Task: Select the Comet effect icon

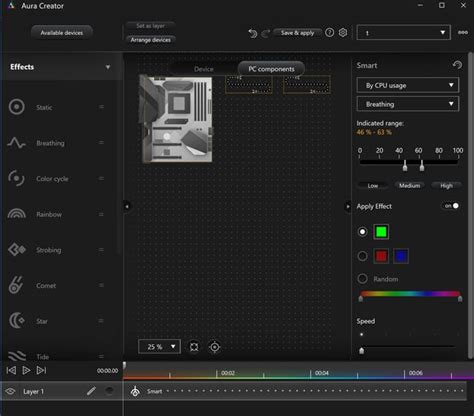Action: (x=16, y=285)
